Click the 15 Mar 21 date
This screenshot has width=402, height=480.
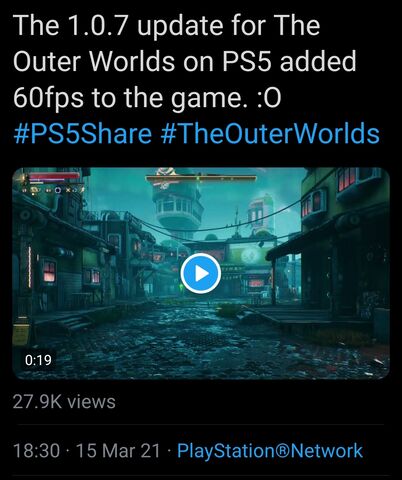pyautogui.click(x=119, y=451)
